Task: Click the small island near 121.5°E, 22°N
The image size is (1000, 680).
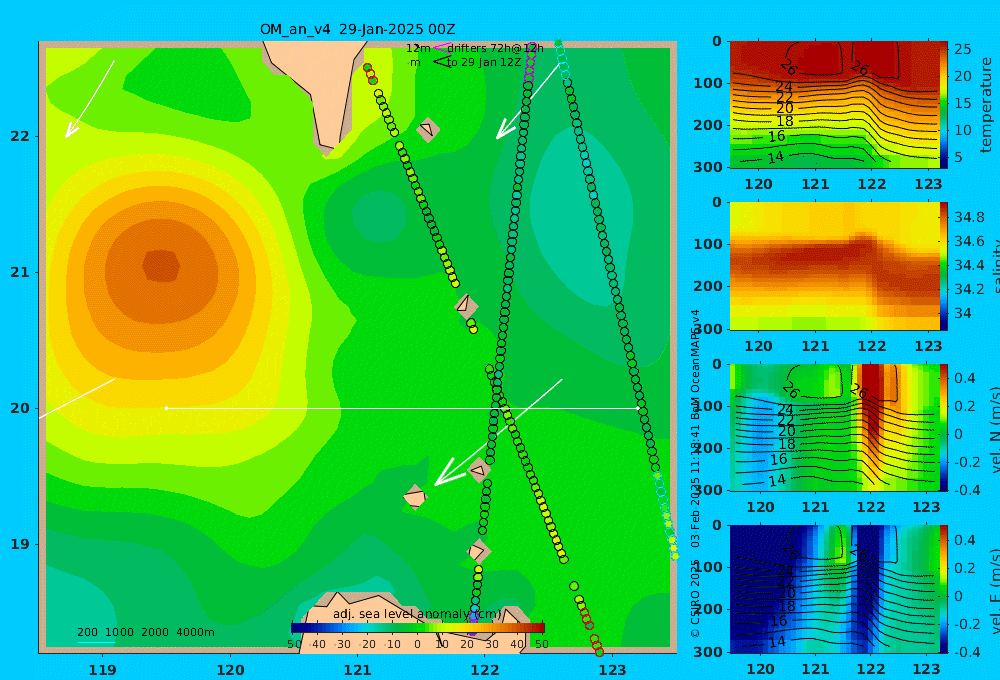Action: 427,129
